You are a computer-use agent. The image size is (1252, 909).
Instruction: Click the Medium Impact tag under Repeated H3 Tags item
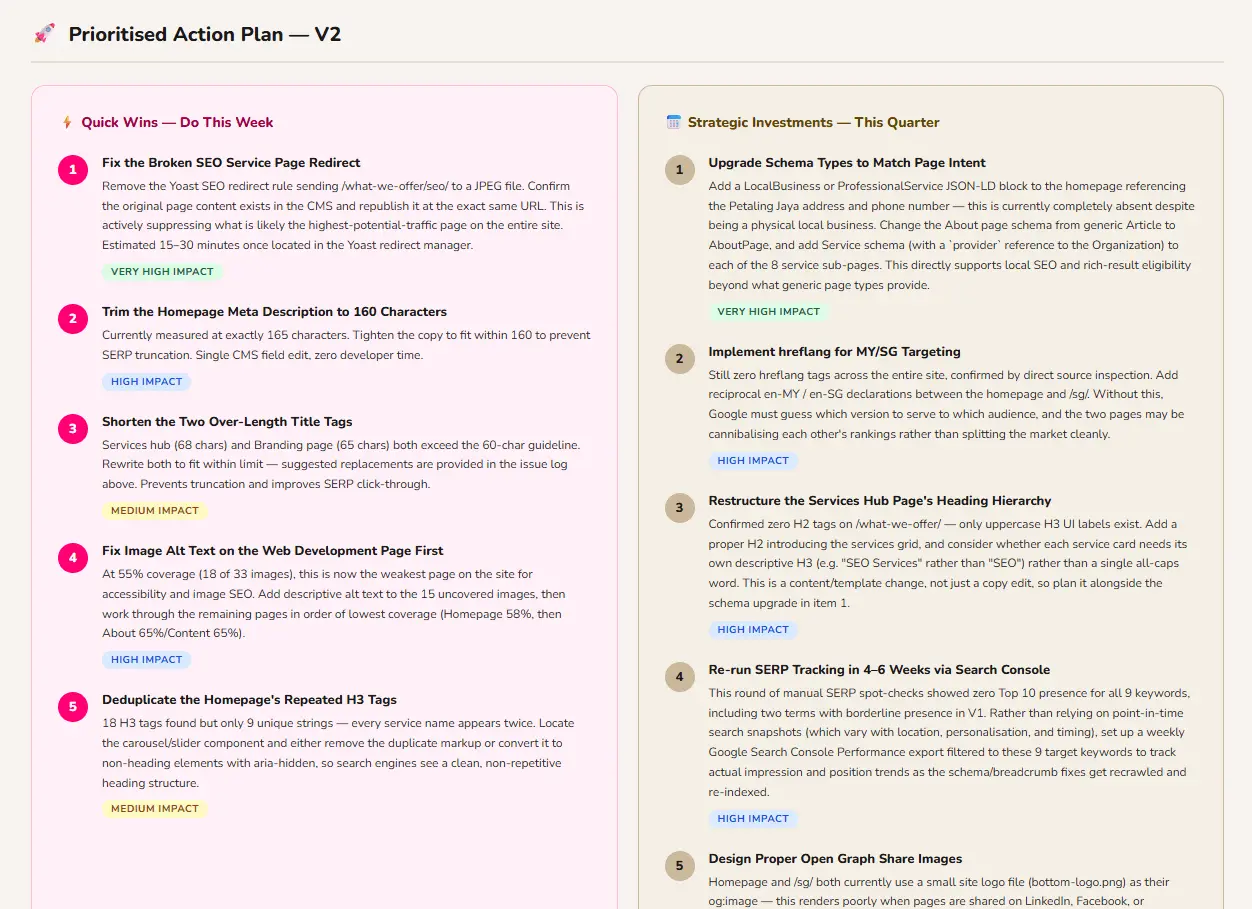point(155,808)
